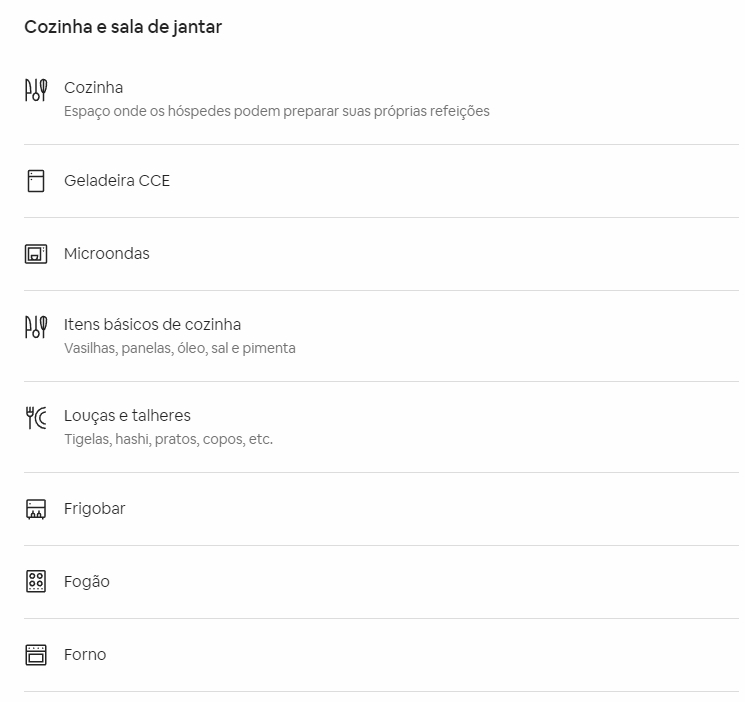Click the Itens básicos de cozinha title
The image size is (745, 702).
coord(153,325)
